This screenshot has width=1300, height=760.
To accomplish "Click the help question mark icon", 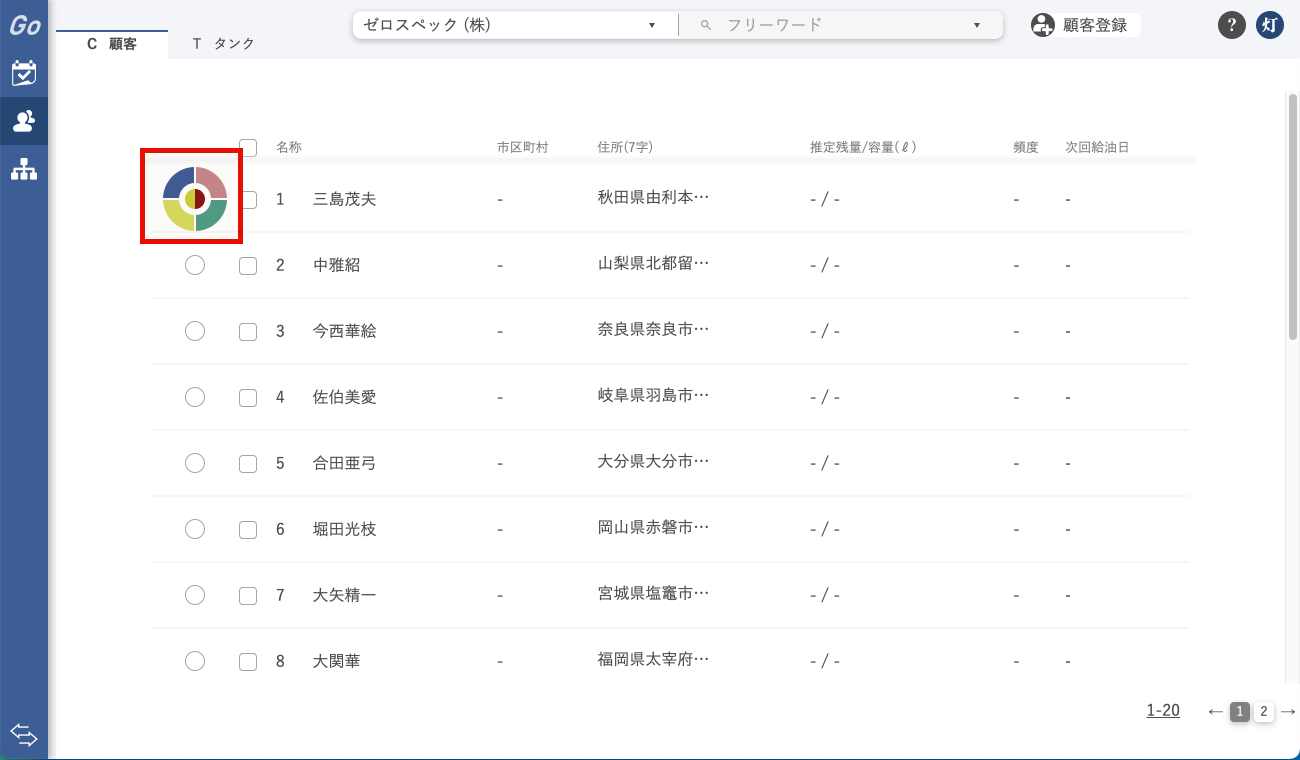I will coord(1231,25).
